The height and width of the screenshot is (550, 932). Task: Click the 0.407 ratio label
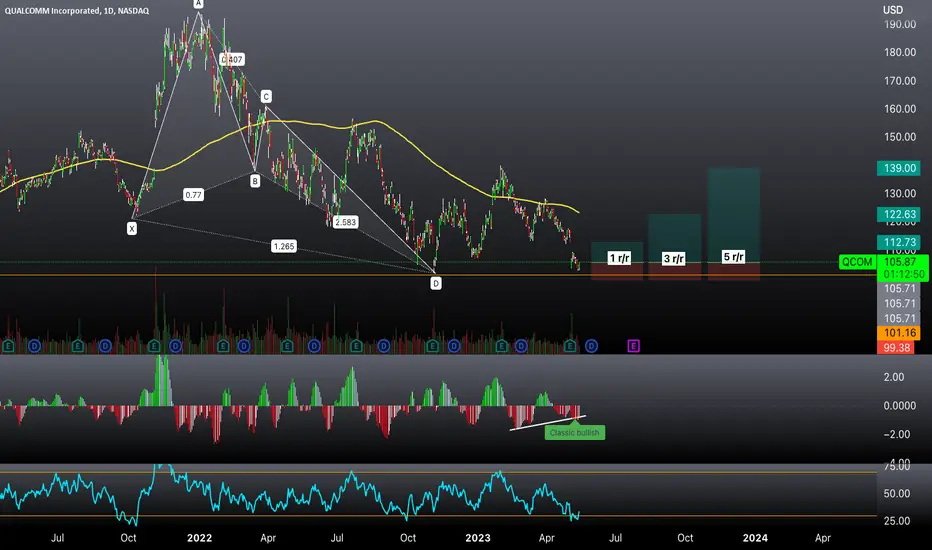click(x=232, y=59)
